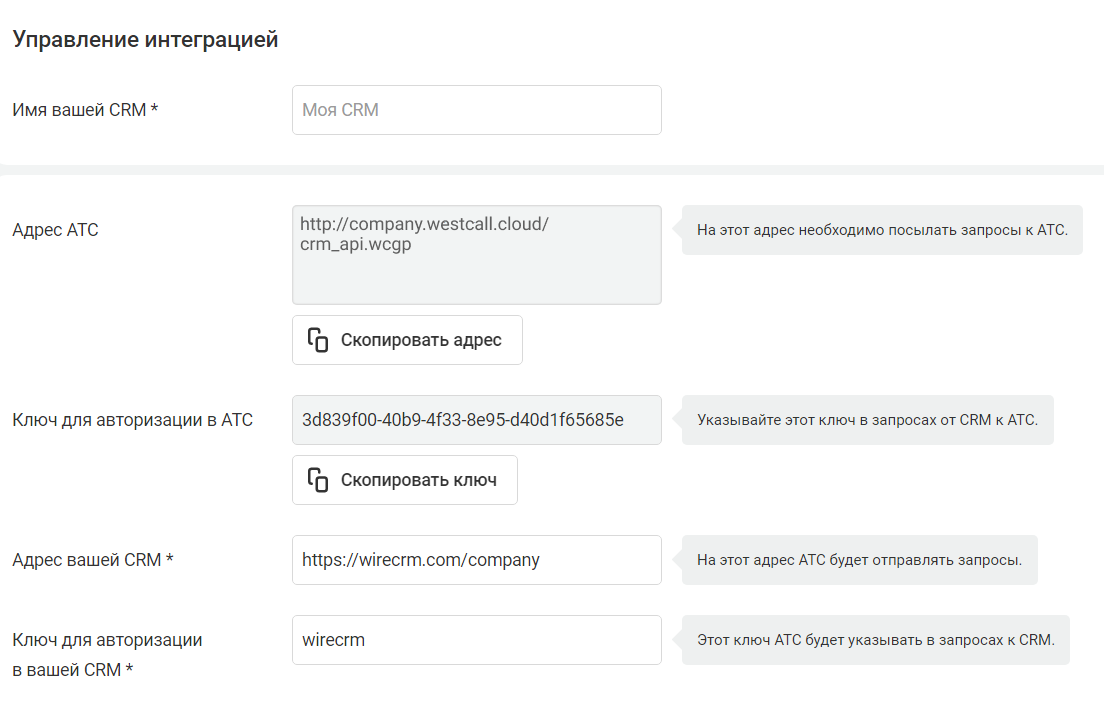1104x709 pixels.
Task: Click the Ключ для авторизации в вашей CRM label
Action: pyautogui.click(x=107, y=655)
